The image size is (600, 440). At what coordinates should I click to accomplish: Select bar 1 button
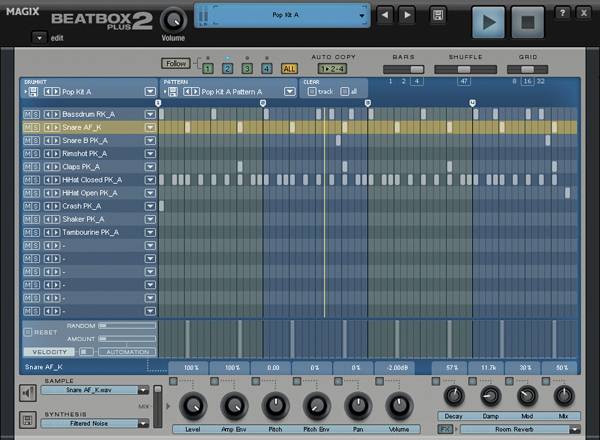click(x=208, y=68)
